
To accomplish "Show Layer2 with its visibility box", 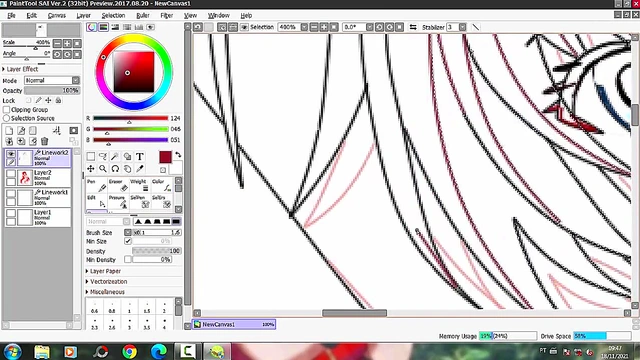I will (x=11, y=174).
